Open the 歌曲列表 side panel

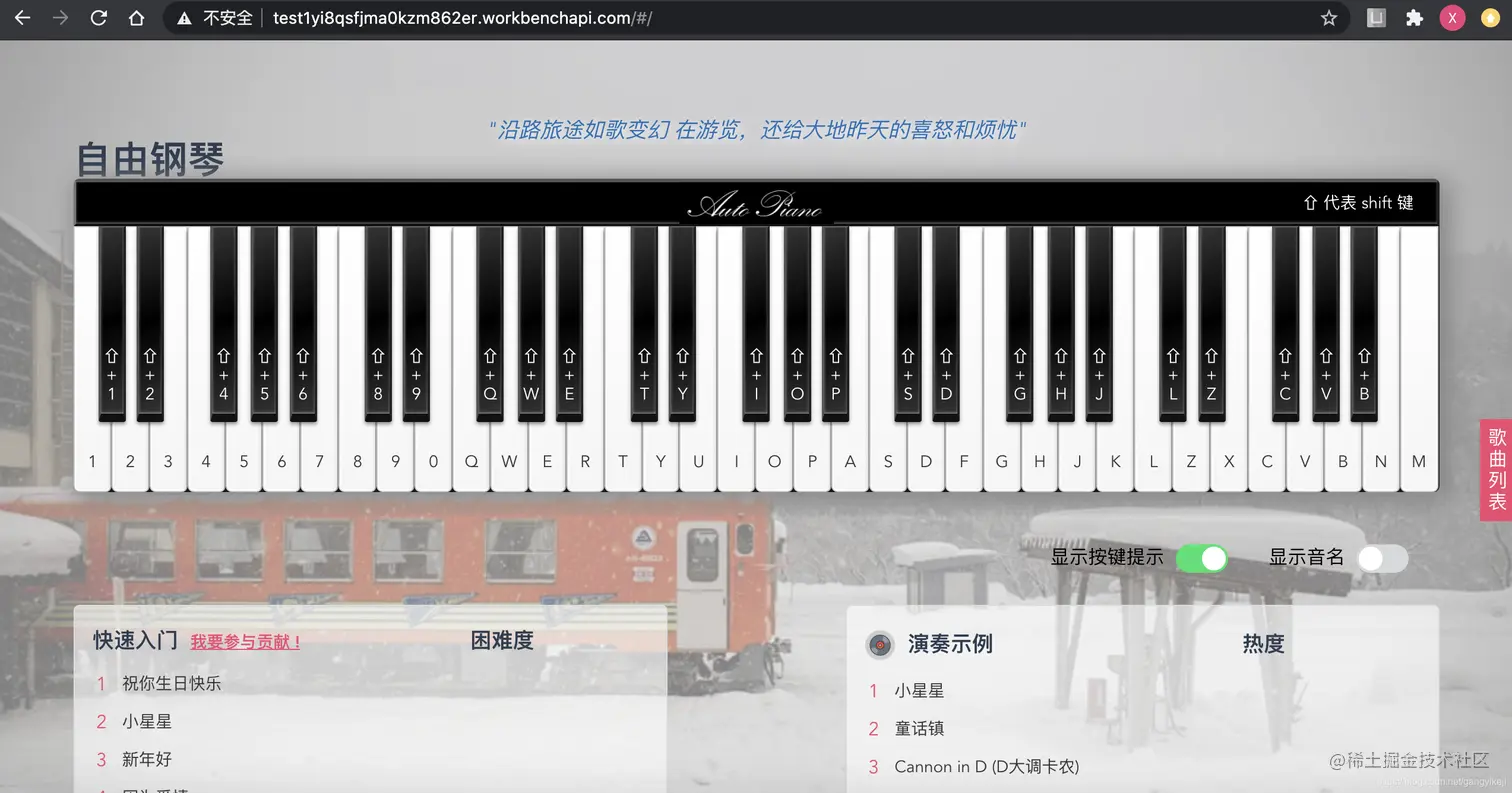tap(1495, 469)
